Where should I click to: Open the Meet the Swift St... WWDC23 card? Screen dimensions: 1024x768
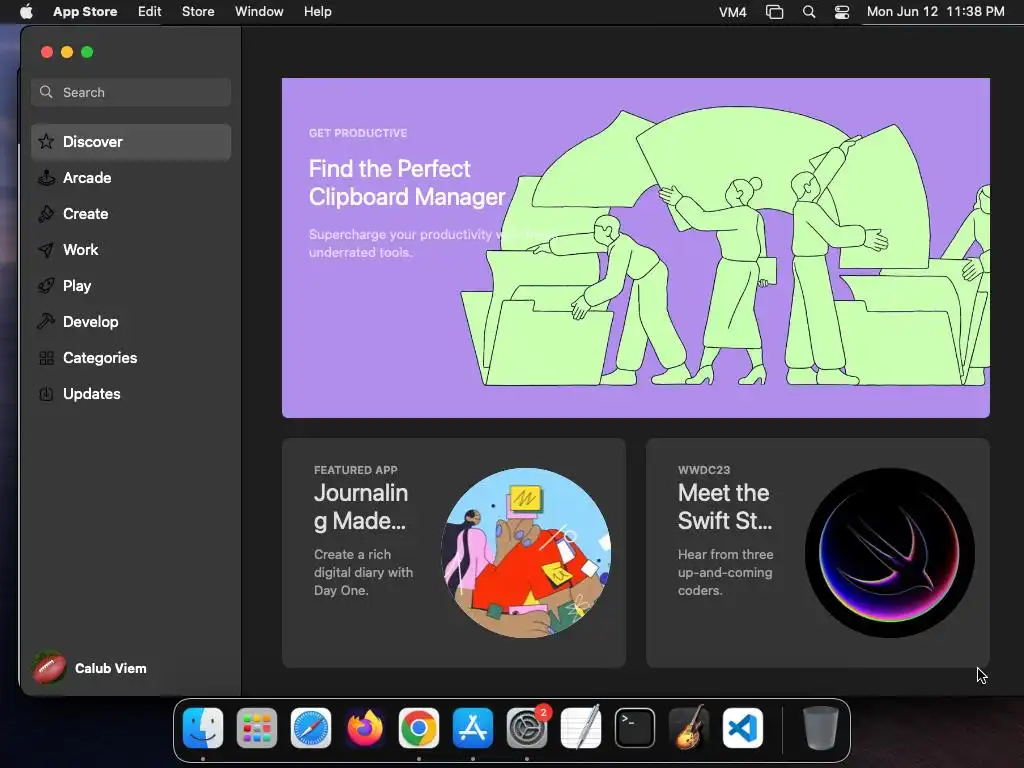pos(818,552)
